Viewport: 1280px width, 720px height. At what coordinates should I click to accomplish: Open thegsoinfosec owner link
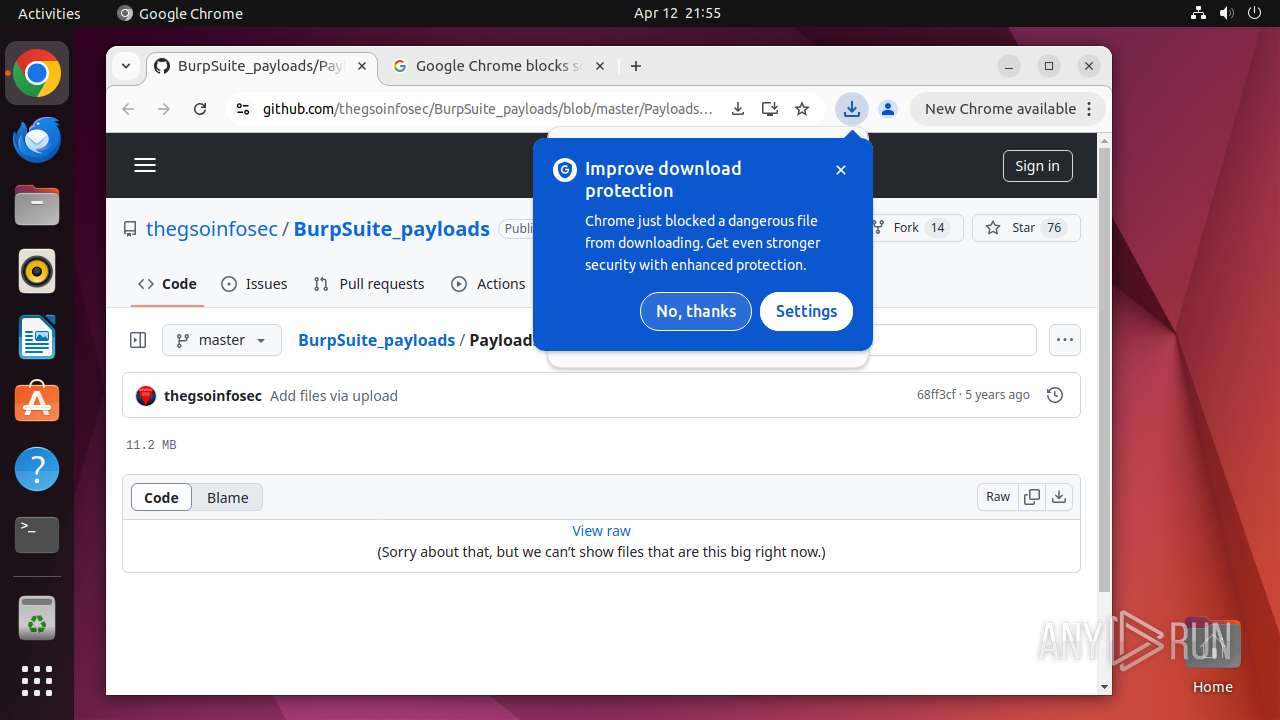[x=212, y=228]
